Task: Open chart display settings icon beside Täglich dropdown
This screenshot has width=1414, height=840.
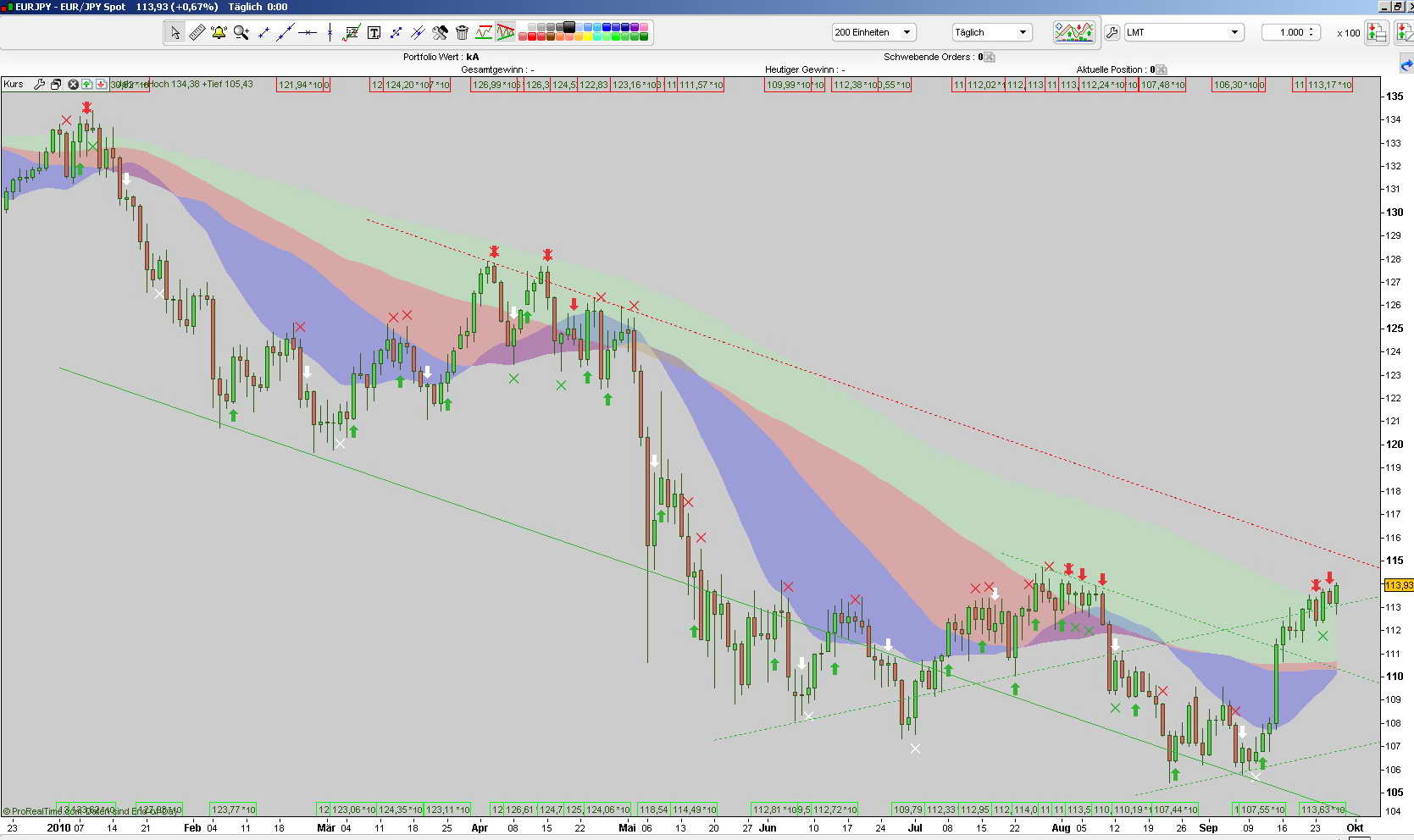Action: pyautogui.click(x=1073, y=30)
